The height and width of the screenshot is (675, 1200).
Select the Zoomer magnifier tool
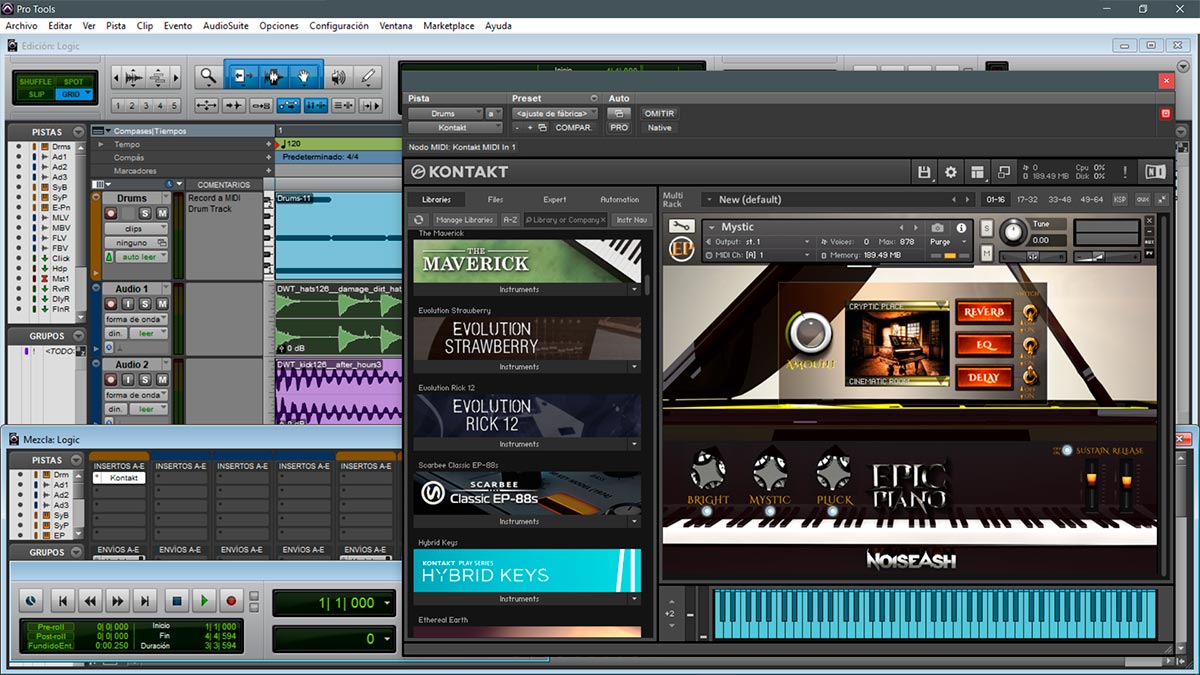(x=207, y=76)
